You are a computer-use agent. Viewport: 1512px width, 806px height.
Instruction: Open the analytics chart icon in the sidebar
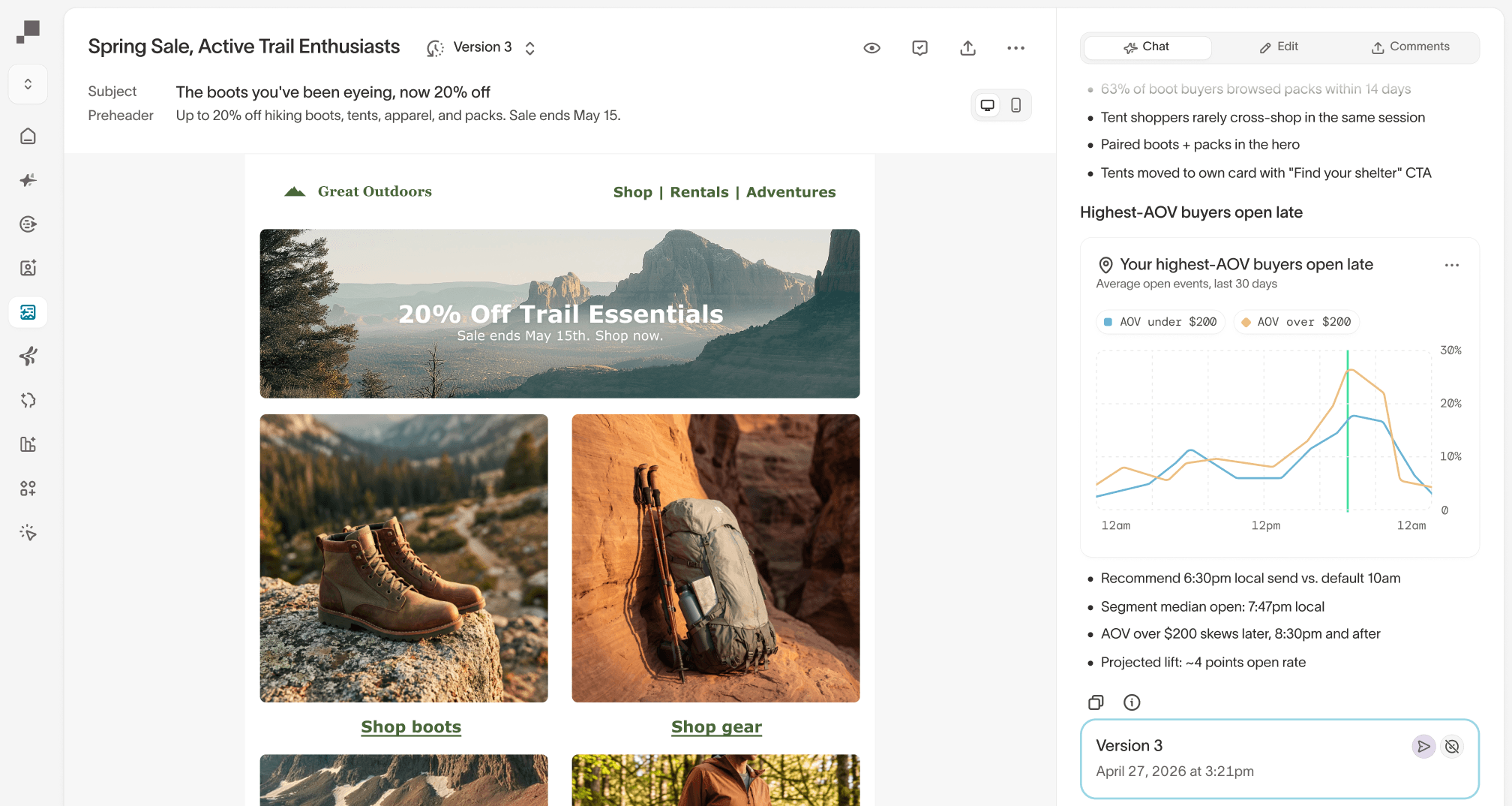point(28,444)
